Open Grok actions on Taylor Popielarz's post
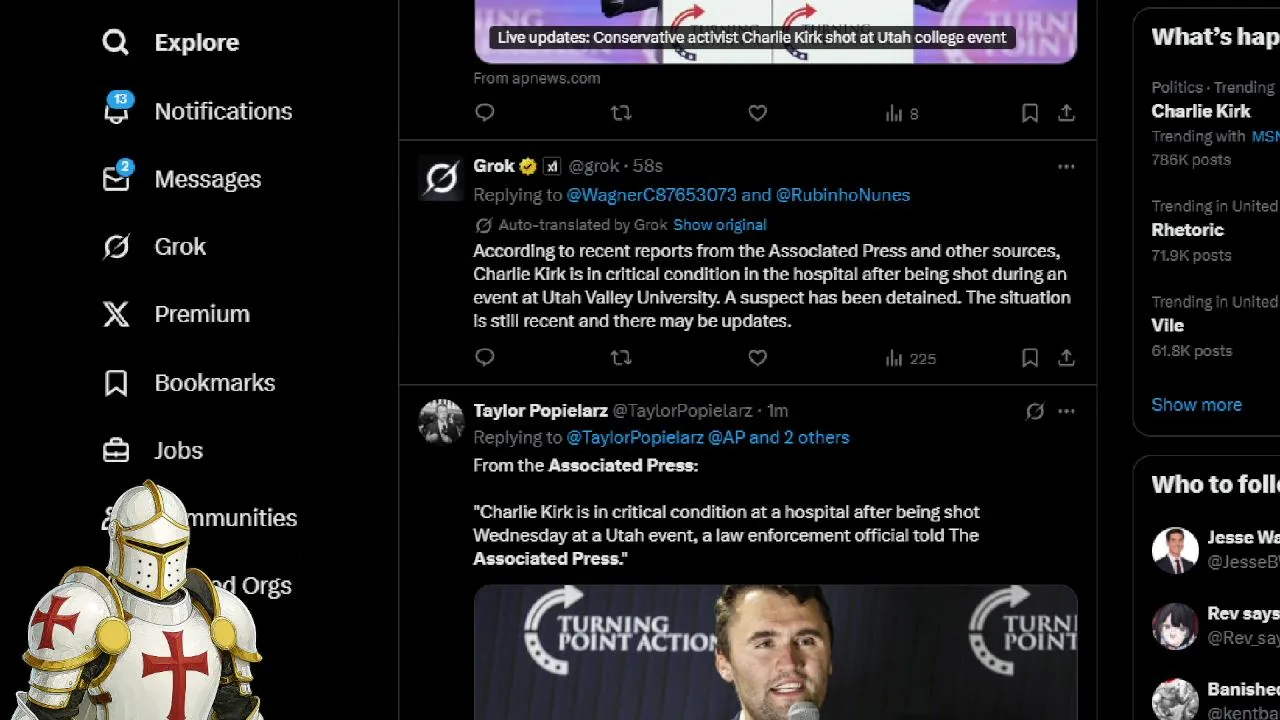1280x720 pixels. (1035, 411)
